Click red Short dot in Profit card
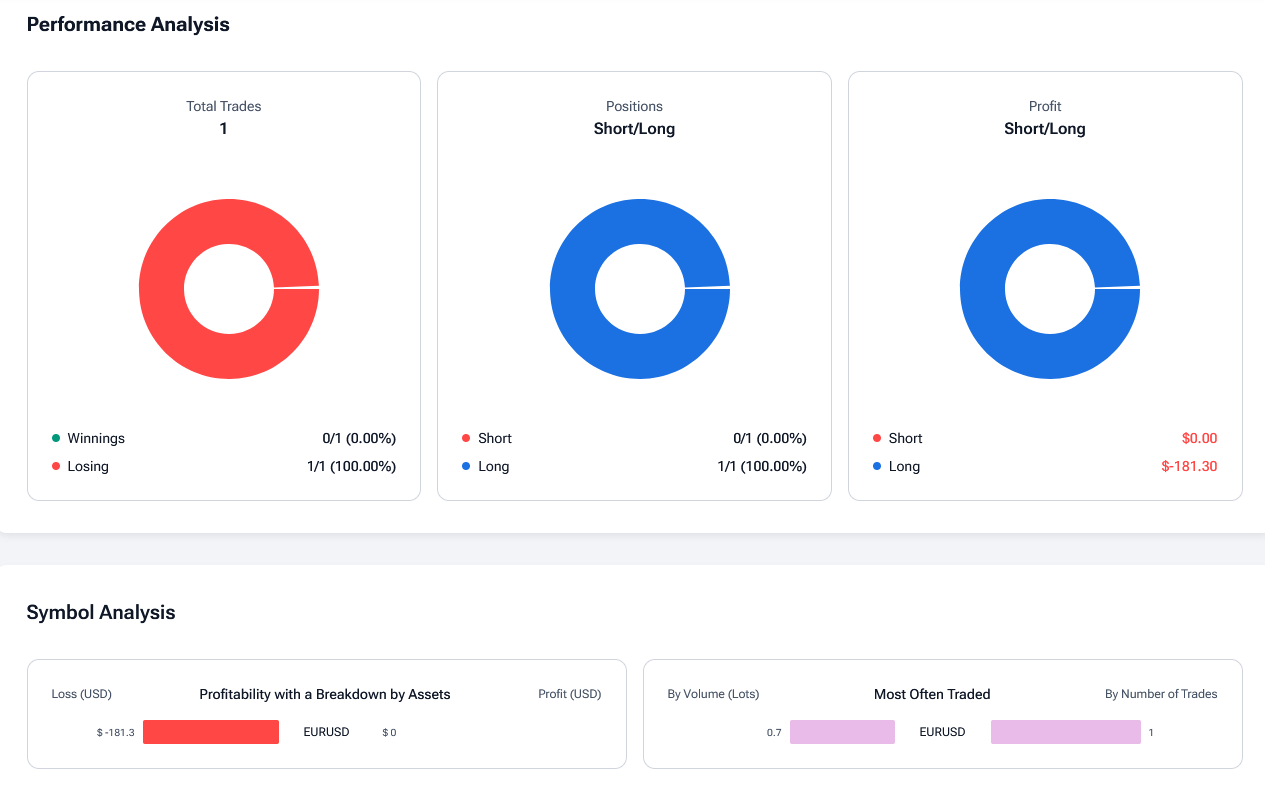This screenshot has width=1265, height=786. coord(877,438)
